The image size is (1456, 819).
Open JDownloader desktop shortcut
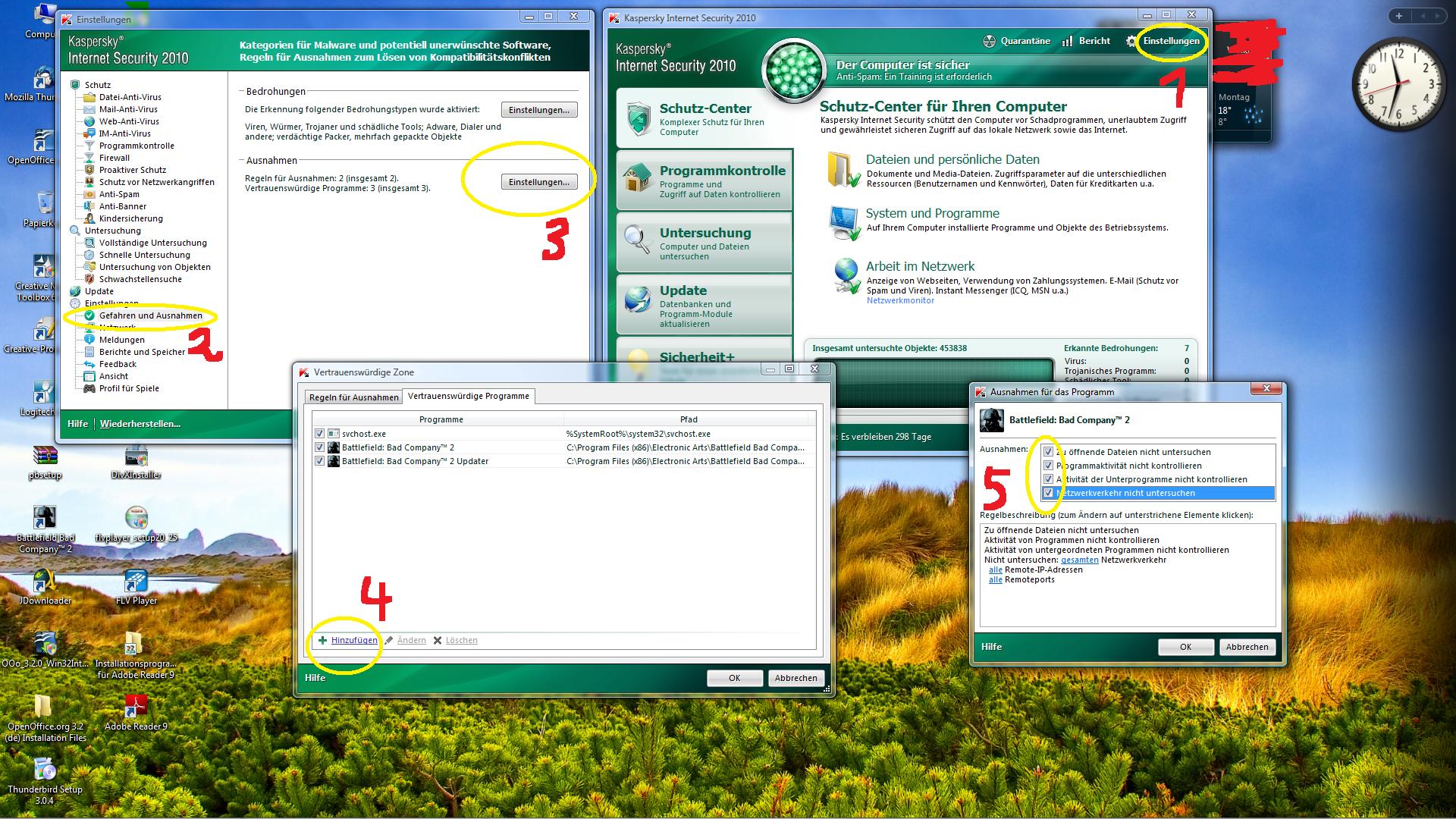coord(45,587)
